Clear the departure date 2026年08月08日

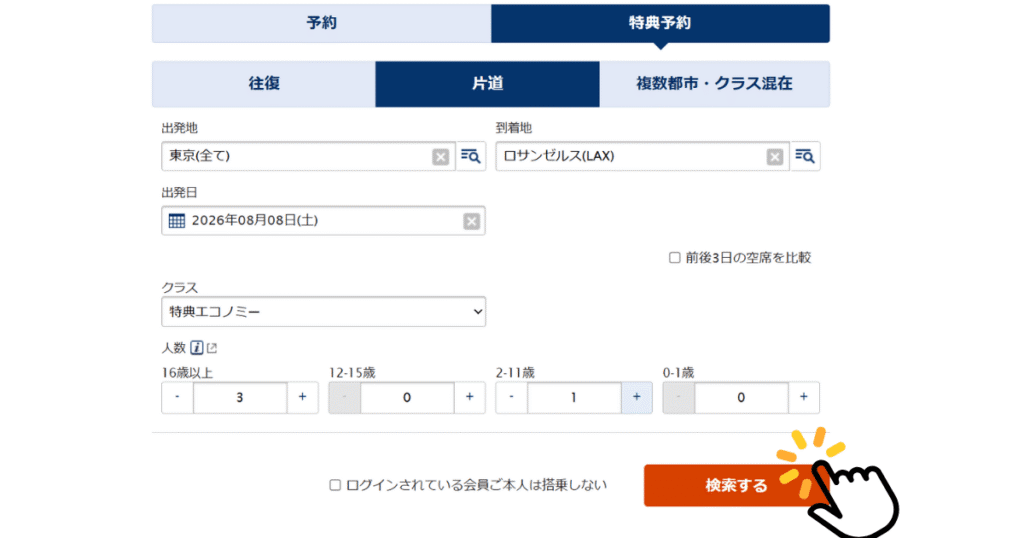pyautogui.click(x=471, y=221)
